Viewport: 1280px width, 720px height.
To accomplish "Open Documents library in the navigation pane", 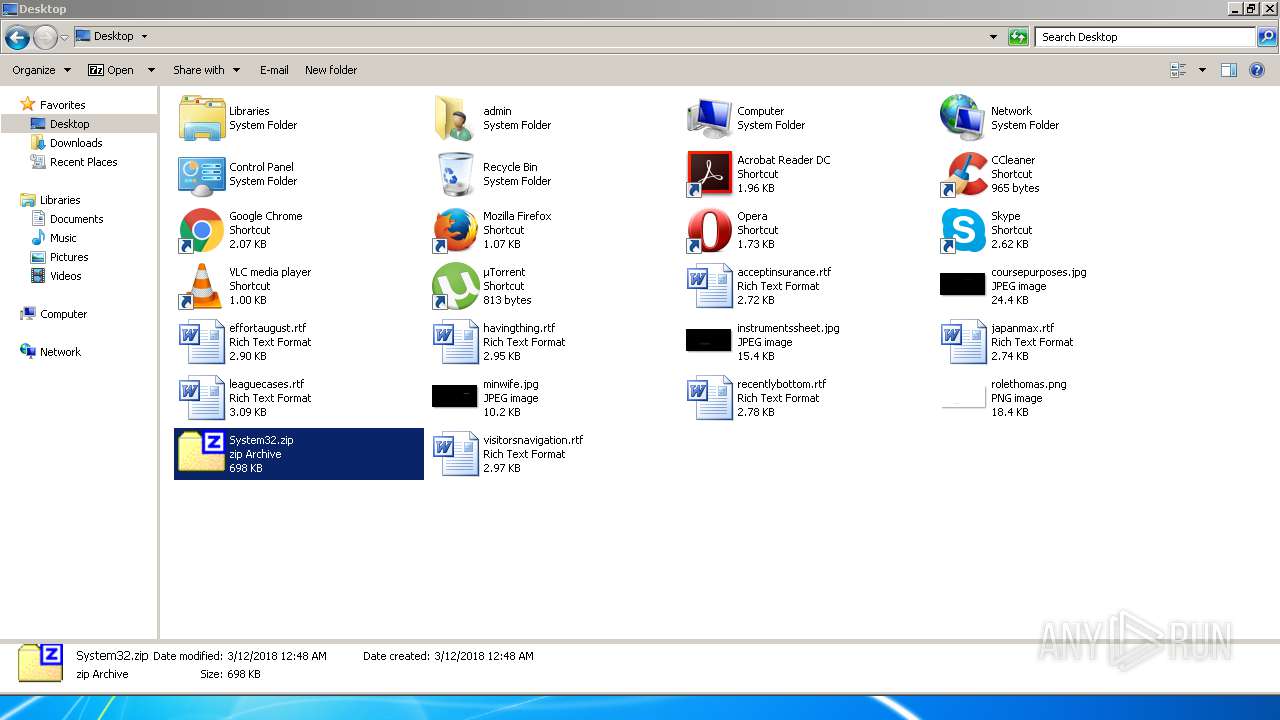I will click(76, 219).
